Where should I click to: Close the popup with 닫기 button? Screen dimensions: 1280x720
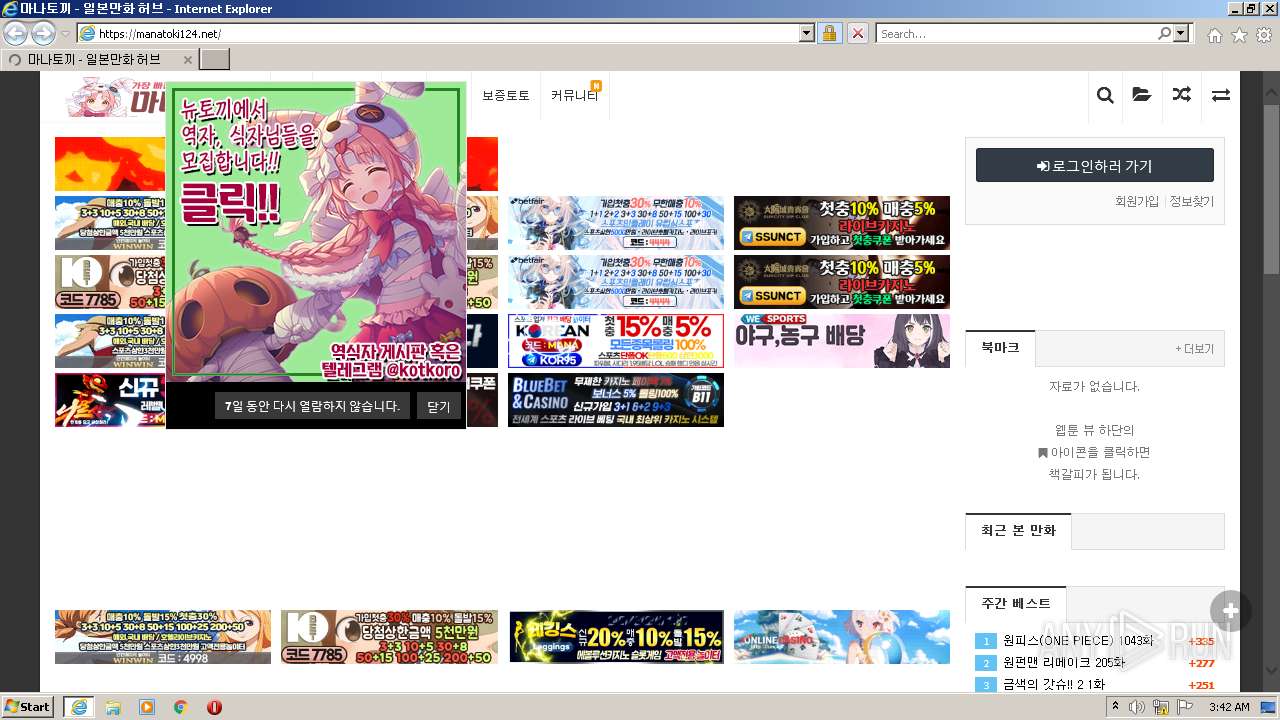(x=438, y=406)
